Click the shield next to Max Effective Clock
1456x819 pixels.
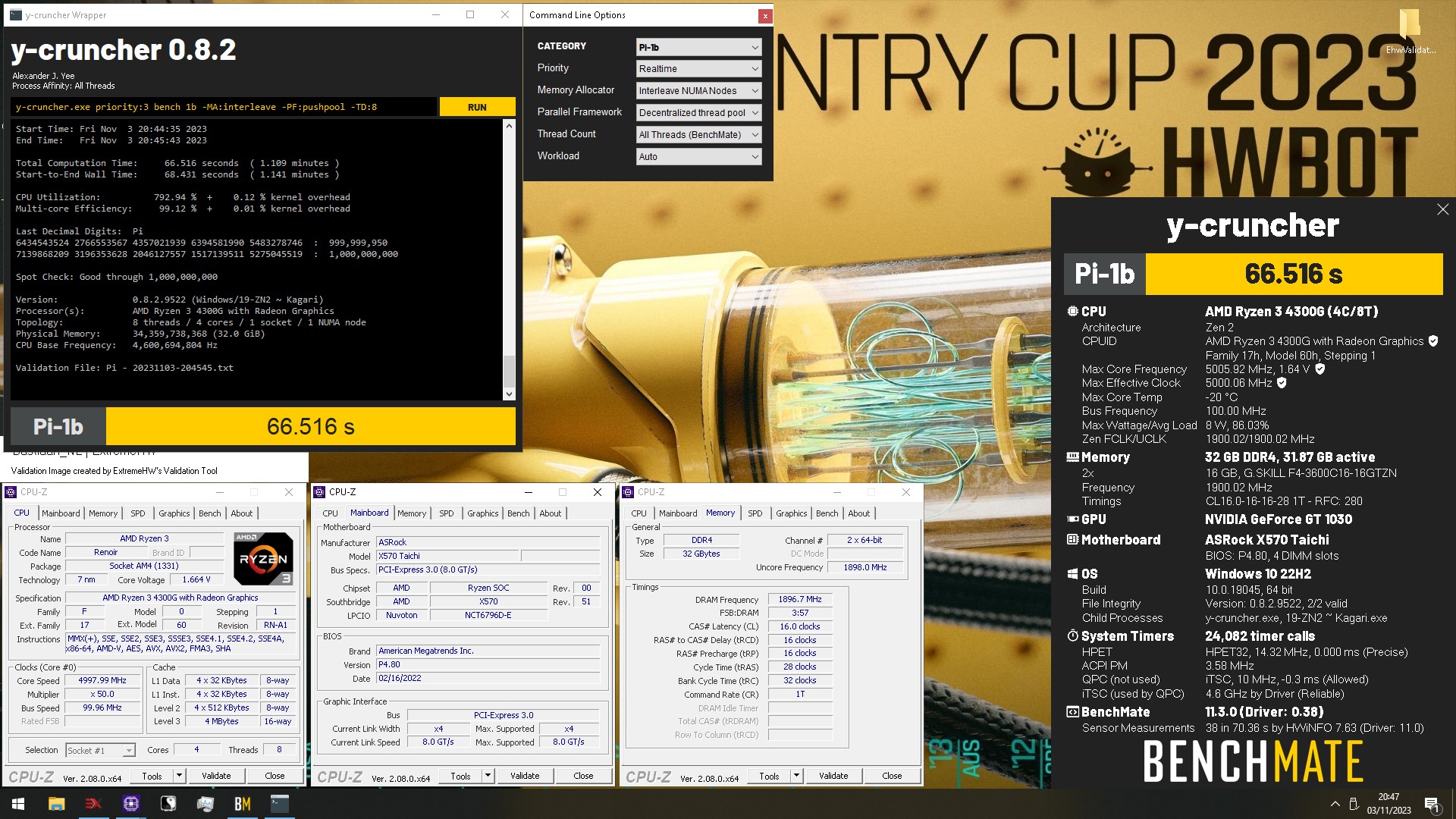coord(1282,383)
